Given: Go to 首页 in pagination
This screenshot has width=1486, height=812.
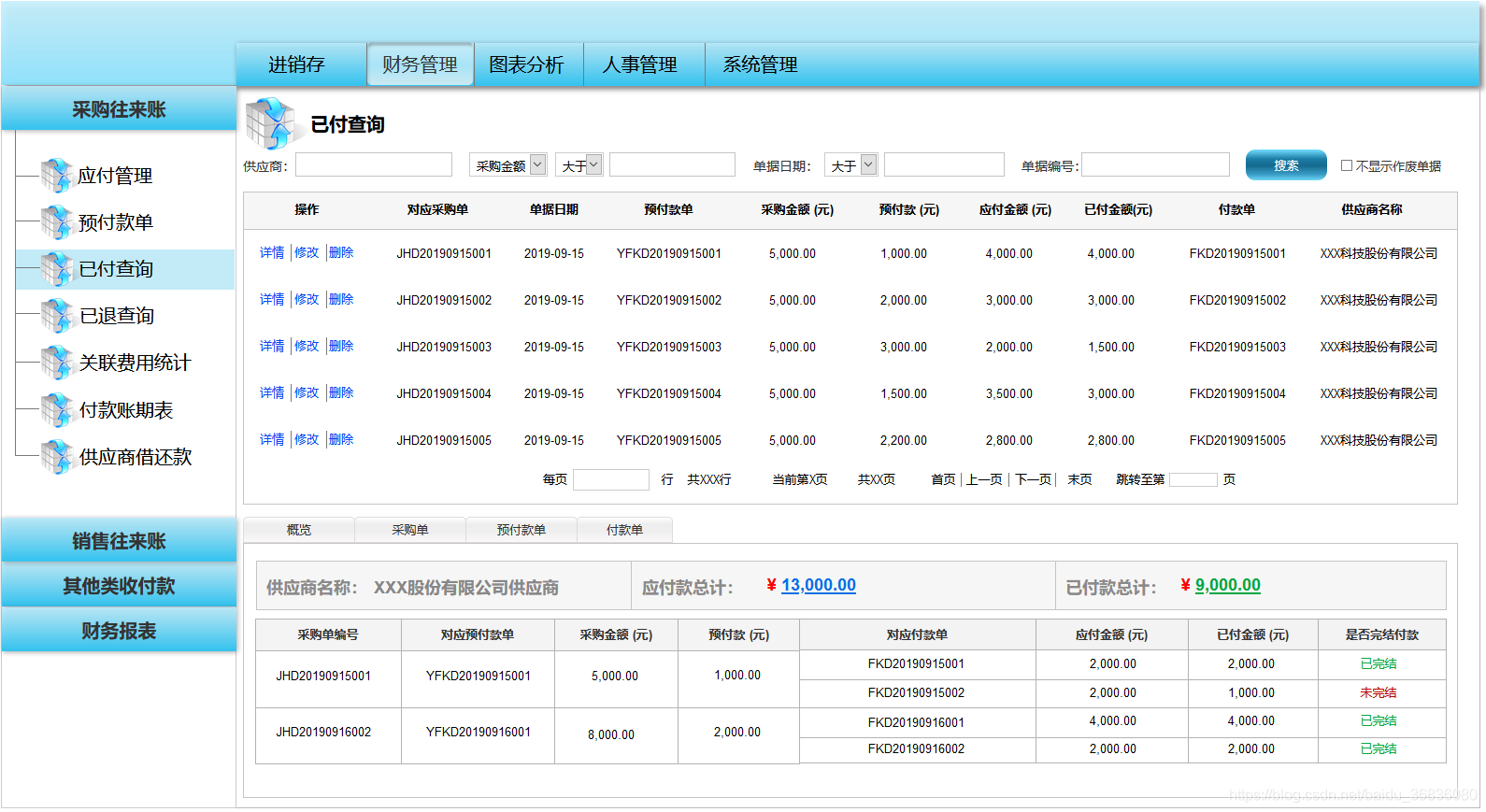Looking at the screenshot, I should point(943,479).
